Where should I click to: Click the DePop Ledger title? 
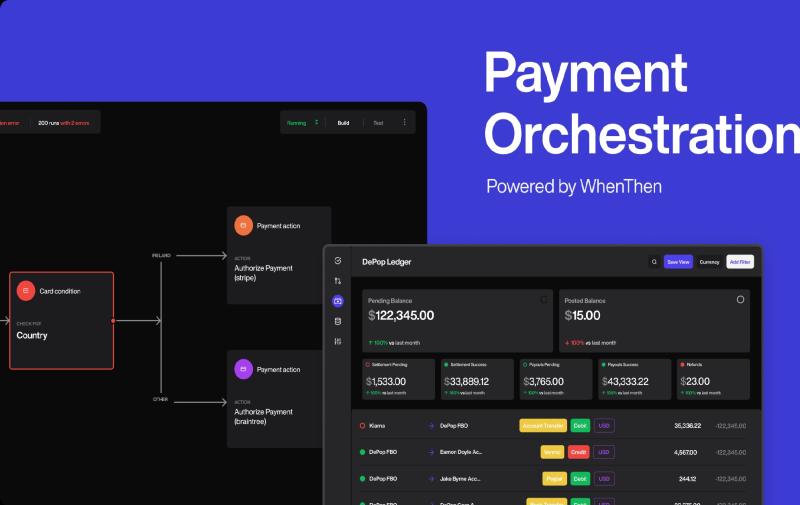coord(386,262)
